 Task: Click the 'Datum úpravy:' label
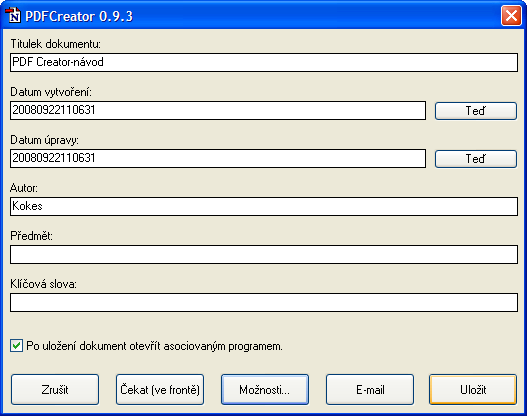click(x=44, y=140)
